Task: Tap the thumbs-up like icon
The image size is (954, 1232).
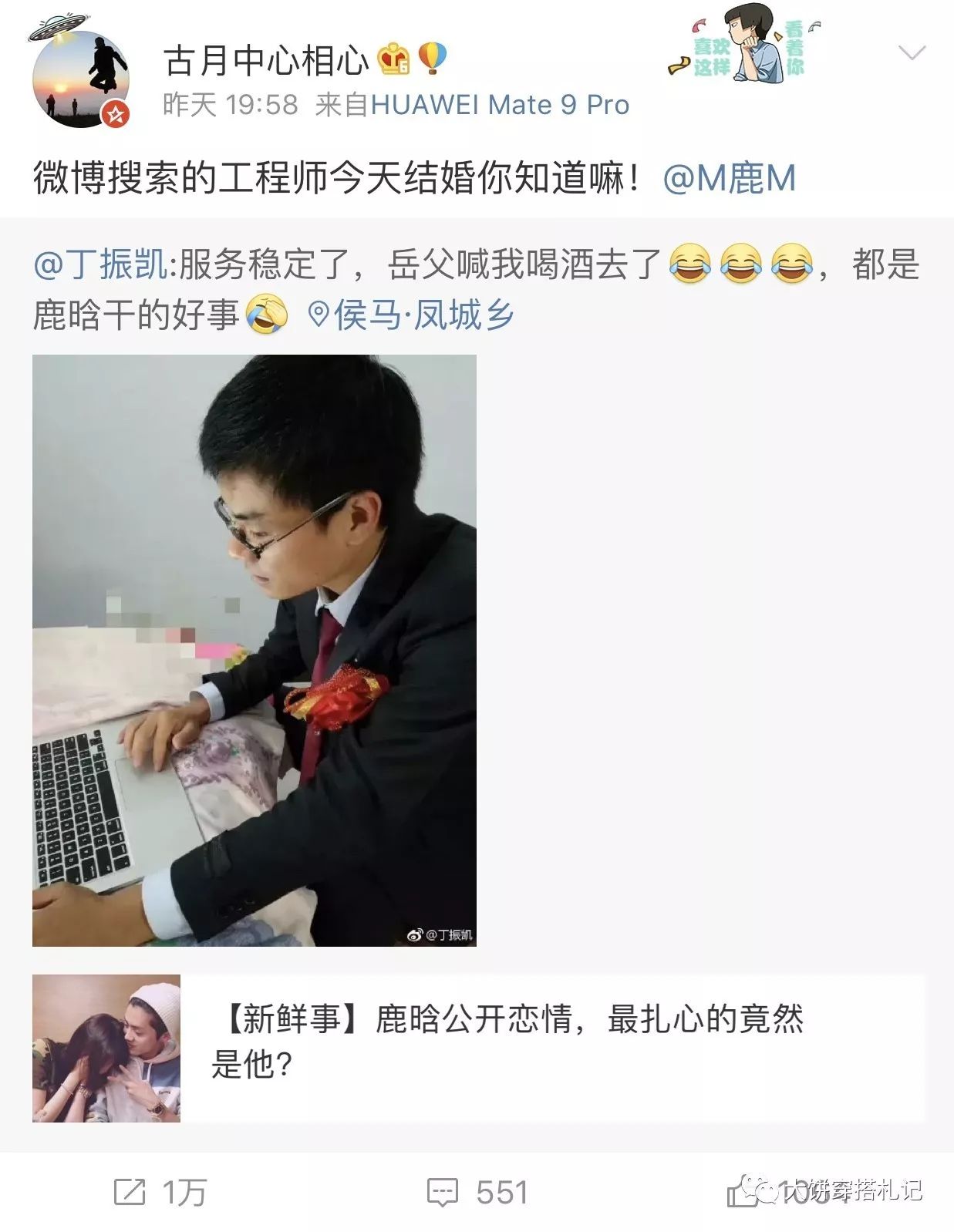Action: pyautogui.click(x=742, y=1193)
